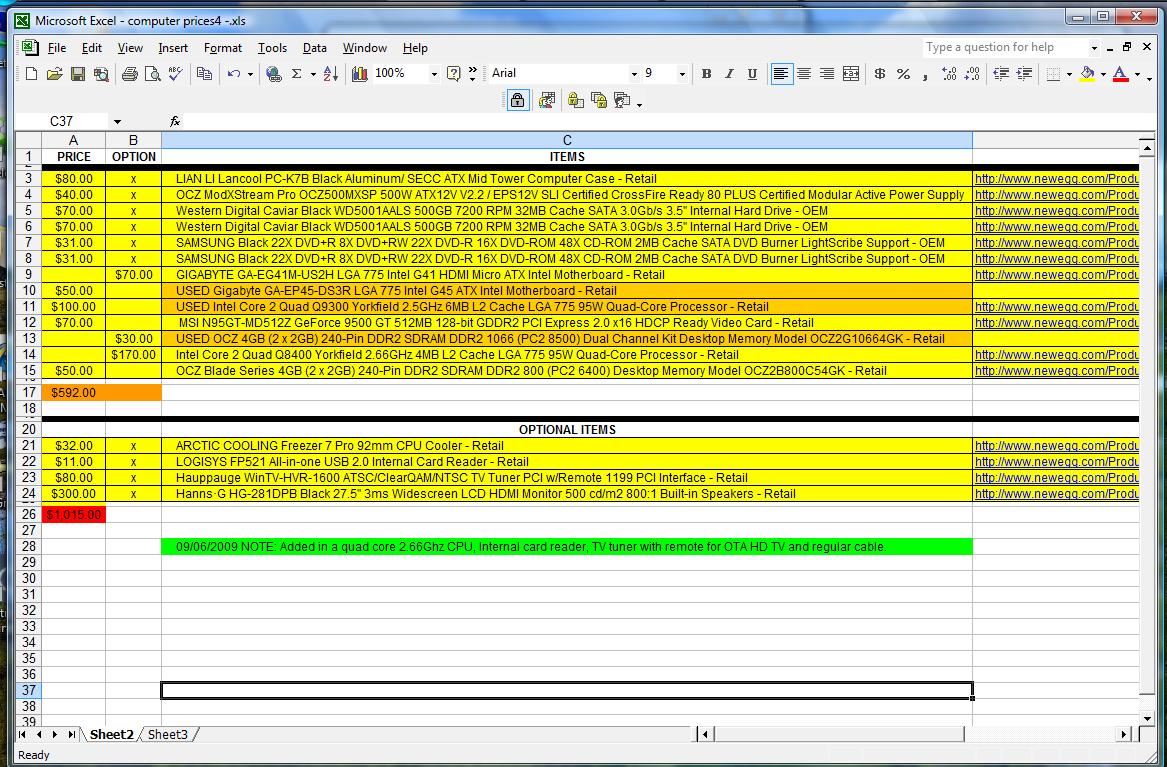This screenshot has width=1167, height=767.
Task: Create a new blank workbook
Action: [x=31, y=74]
